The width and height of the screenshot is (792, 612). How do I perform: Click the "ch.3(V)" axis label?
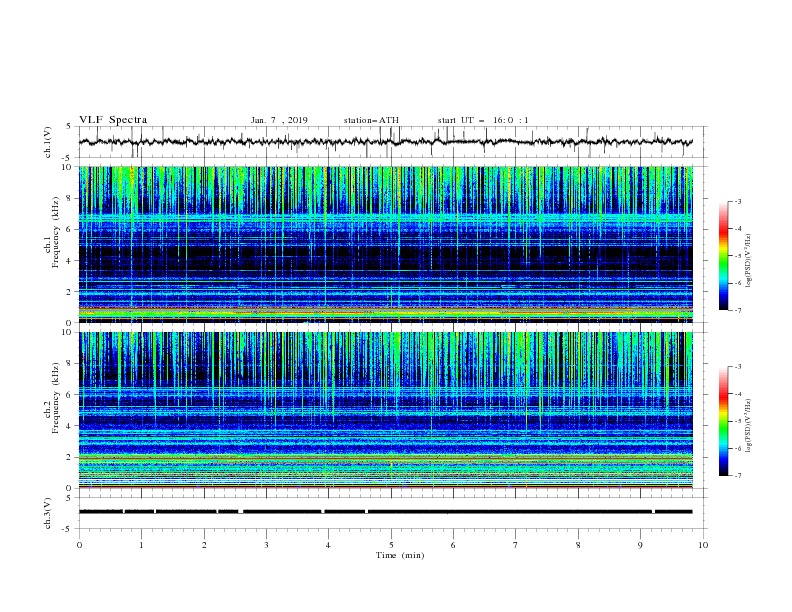48,513
